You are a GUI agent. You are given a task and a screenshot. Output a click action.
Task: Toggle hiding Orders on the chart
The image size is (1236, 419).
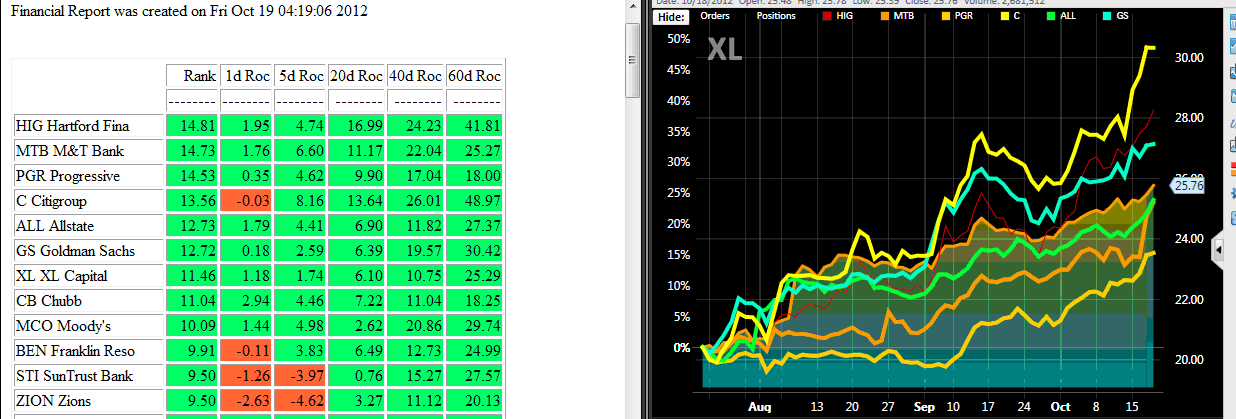[714, 16]
